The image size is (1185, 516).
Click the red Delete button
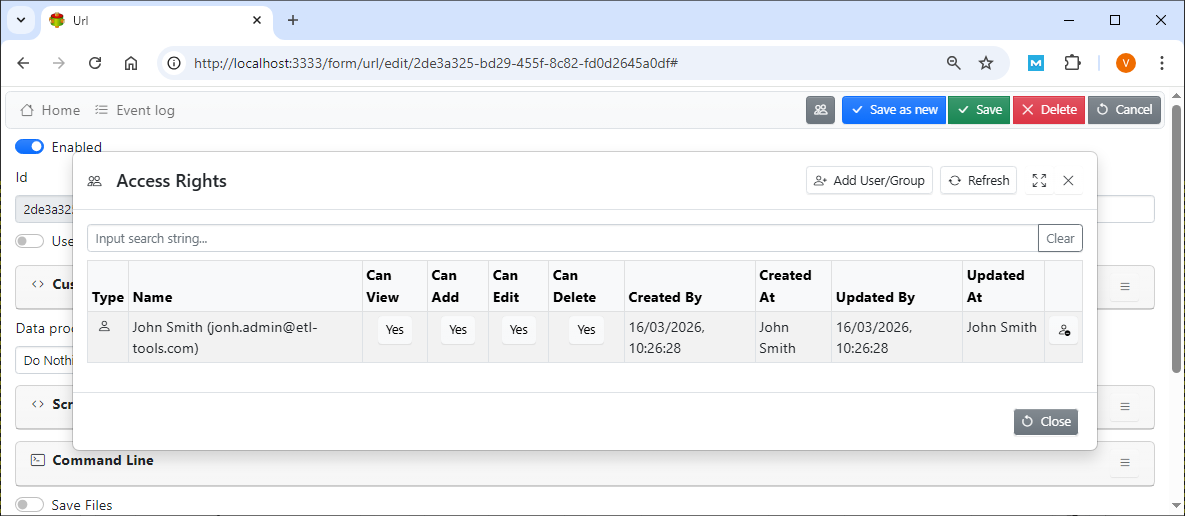[1049, 110]
